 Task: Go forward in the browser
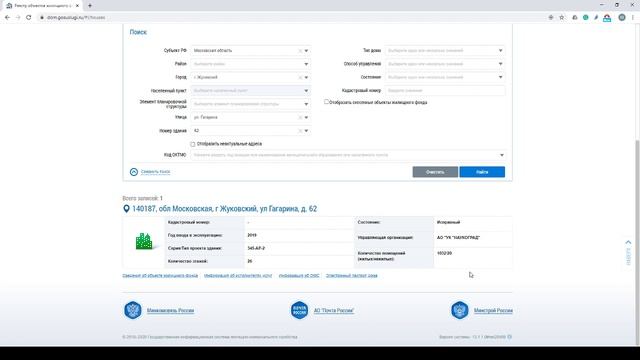click(18, 18)
